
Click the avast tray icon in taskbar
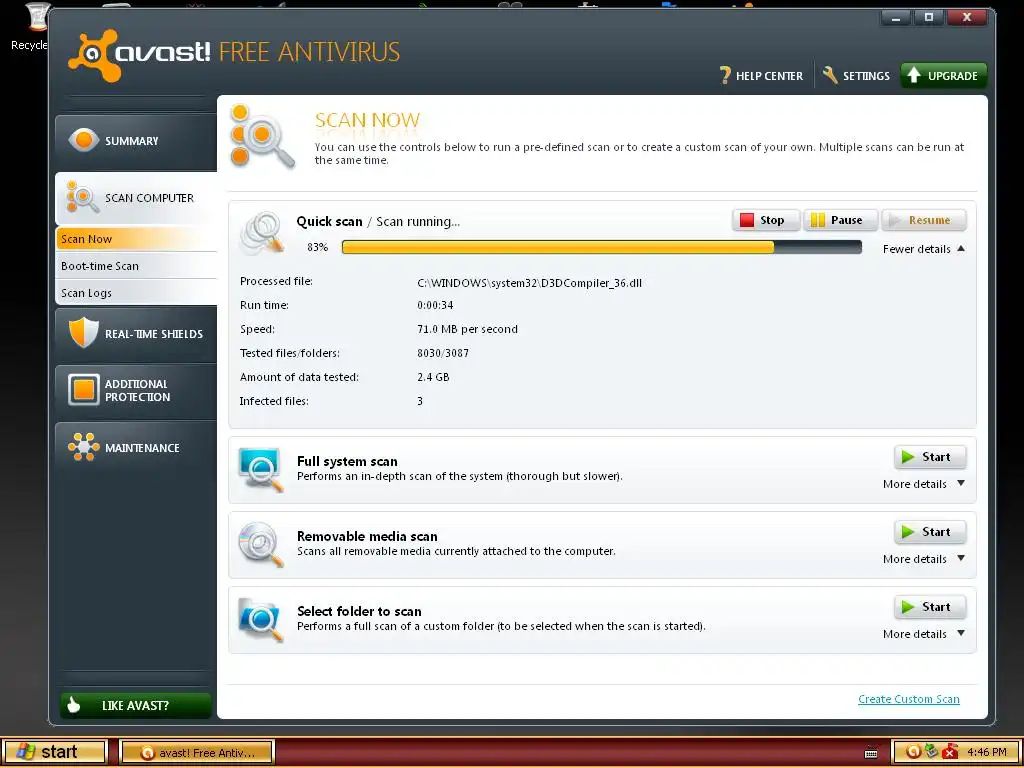(x=914, y=752)
